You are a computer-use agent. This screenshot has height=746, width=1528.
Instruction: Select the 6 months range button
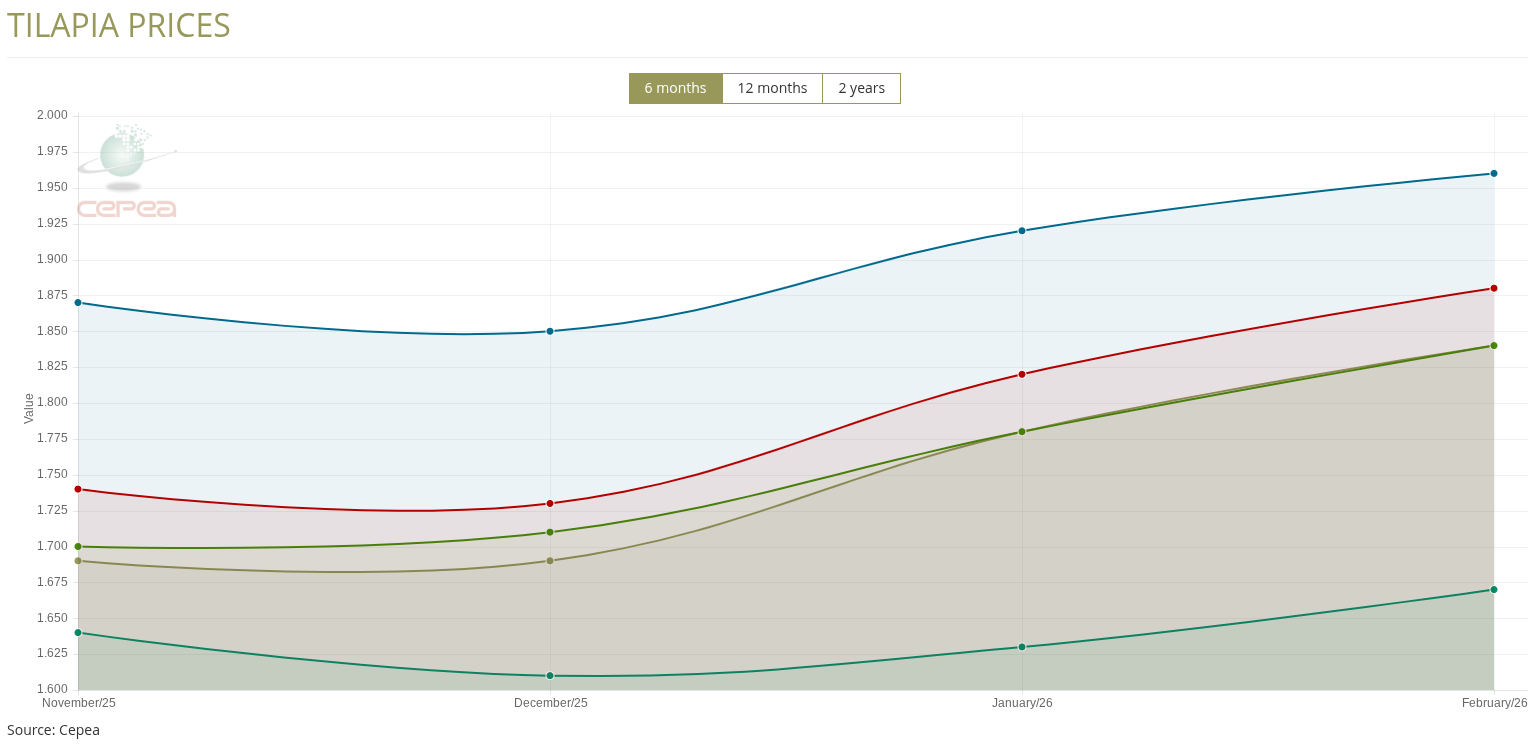pyautogui.click(x=675, y=88)
